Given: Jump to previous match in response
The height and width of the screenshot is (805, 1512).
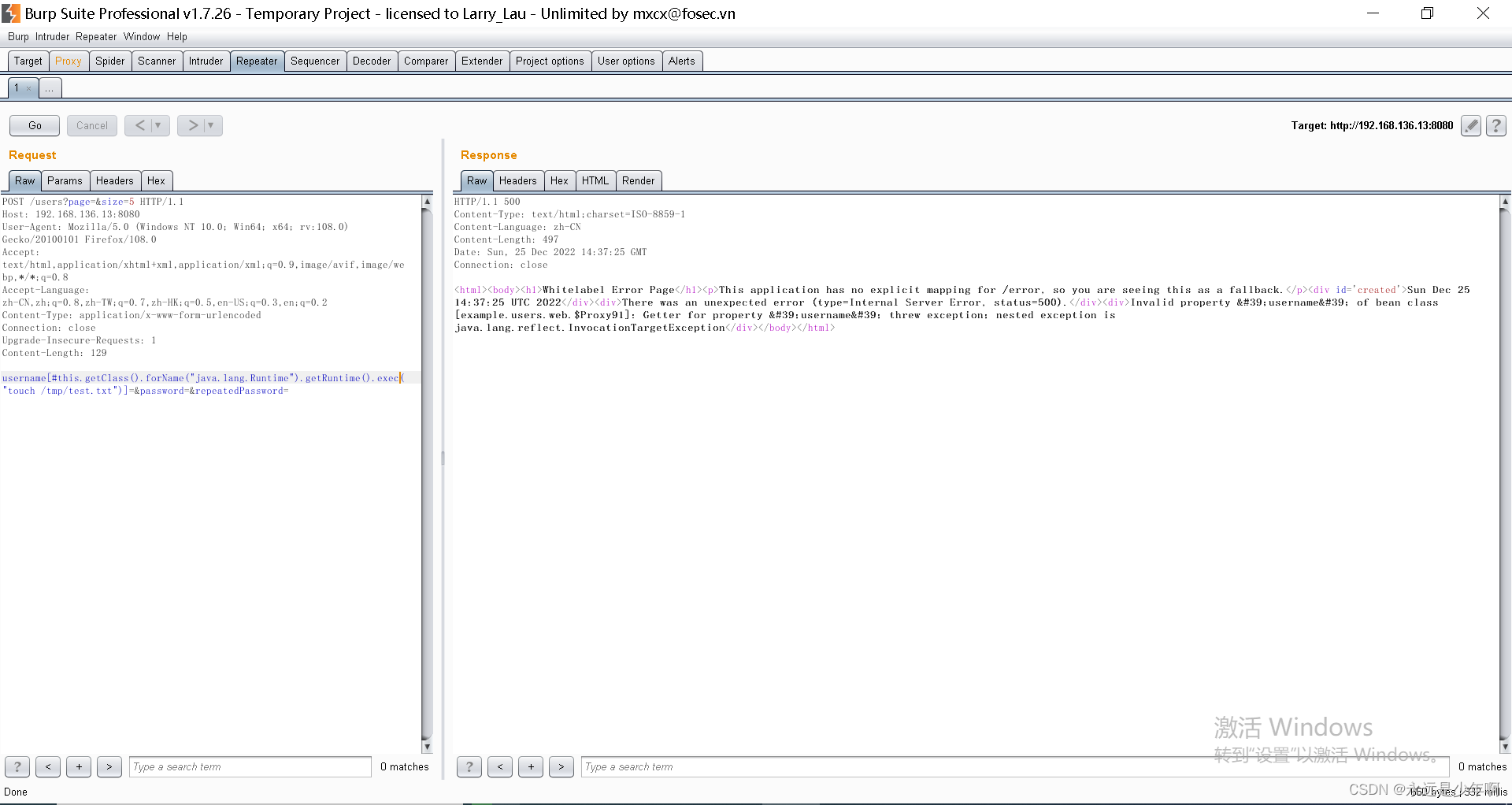Looking at the screenshot, I should [500, 766].
